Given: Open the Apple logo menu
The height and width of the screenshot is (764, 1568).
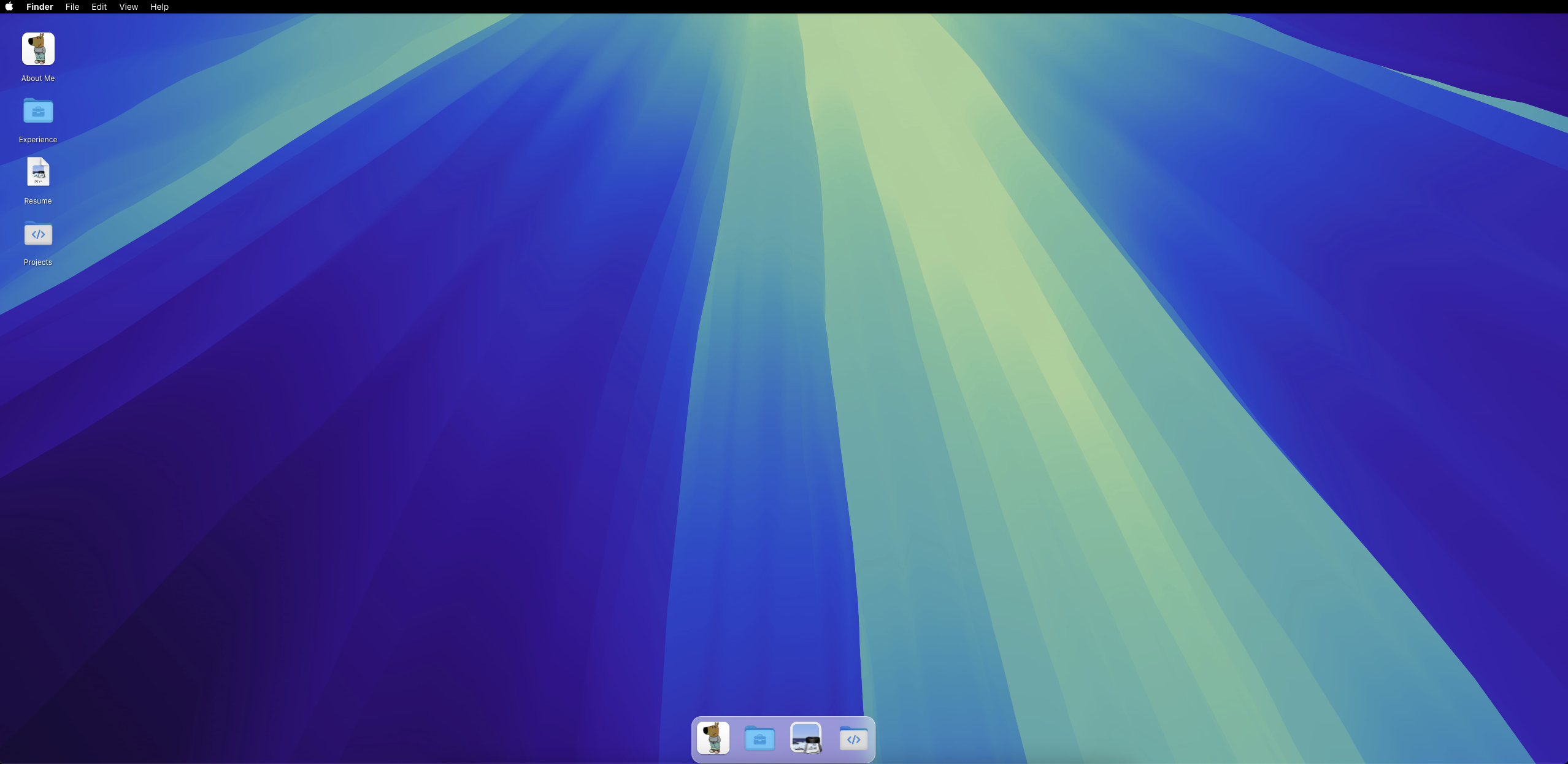Looking at the screenshot, I should tap(9, 7).
